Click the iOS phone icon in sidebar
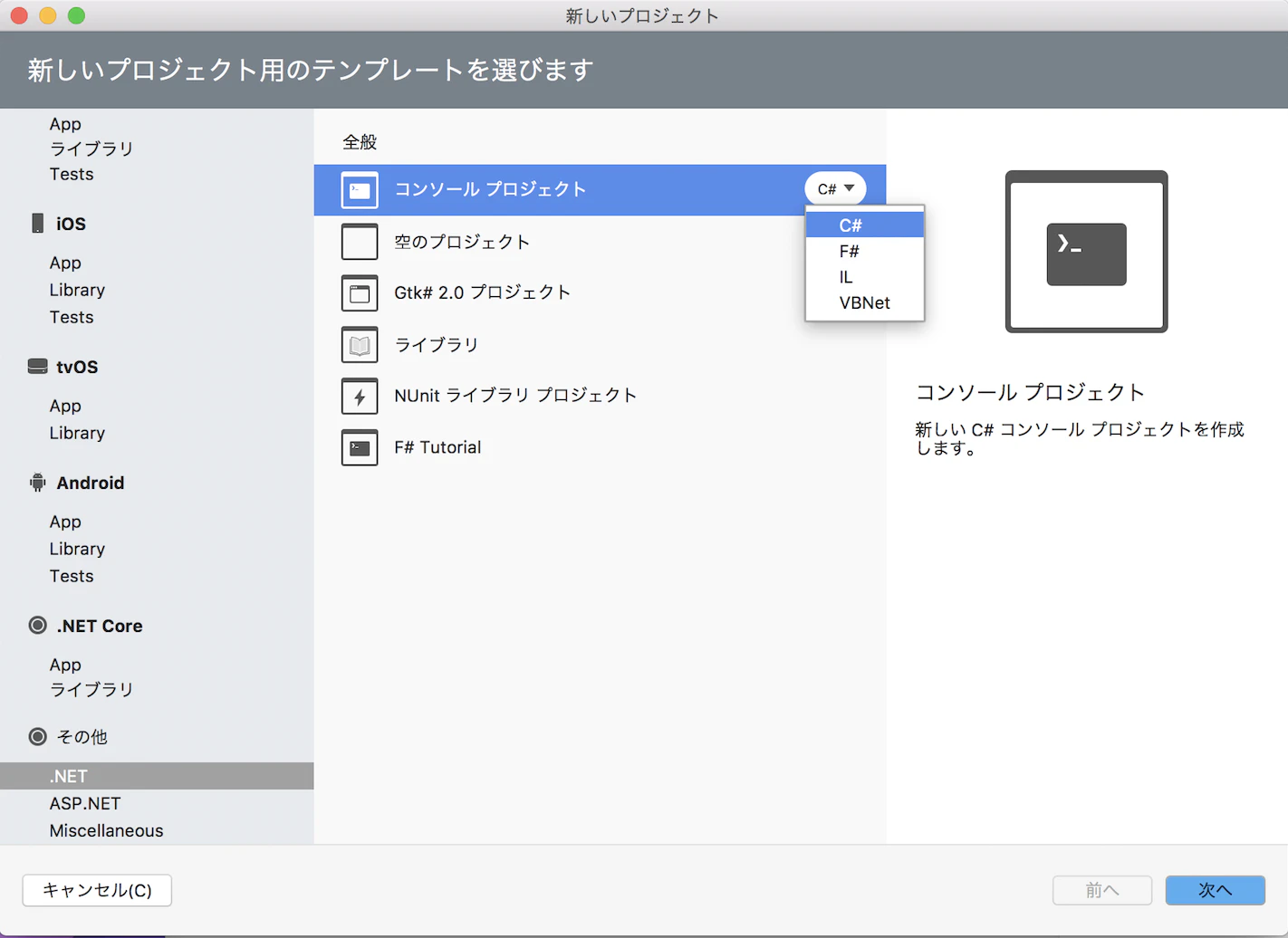Screen dimensions: 1288x938 click(37, 224)
